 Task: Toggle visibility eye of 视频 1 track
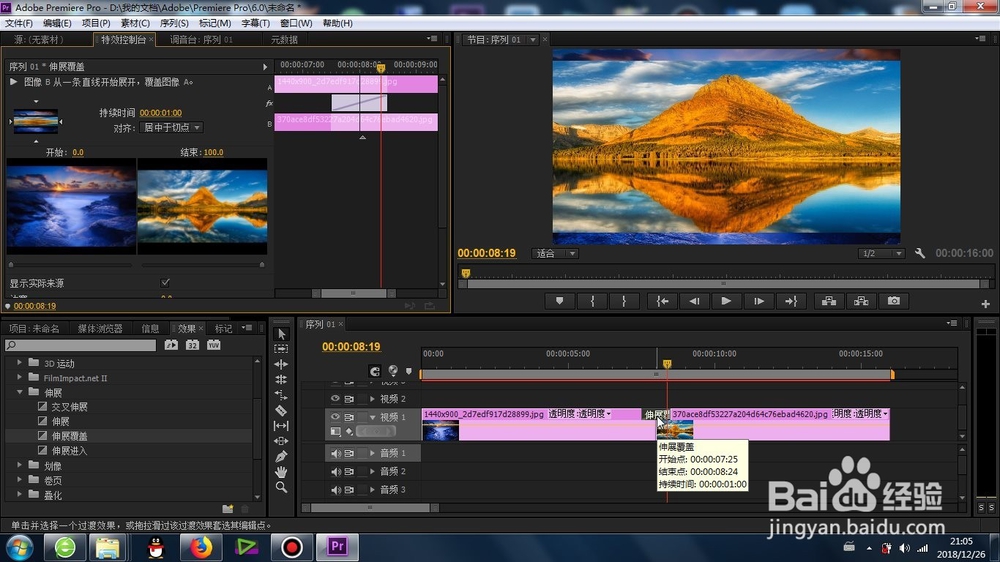(x=335, y=417)
